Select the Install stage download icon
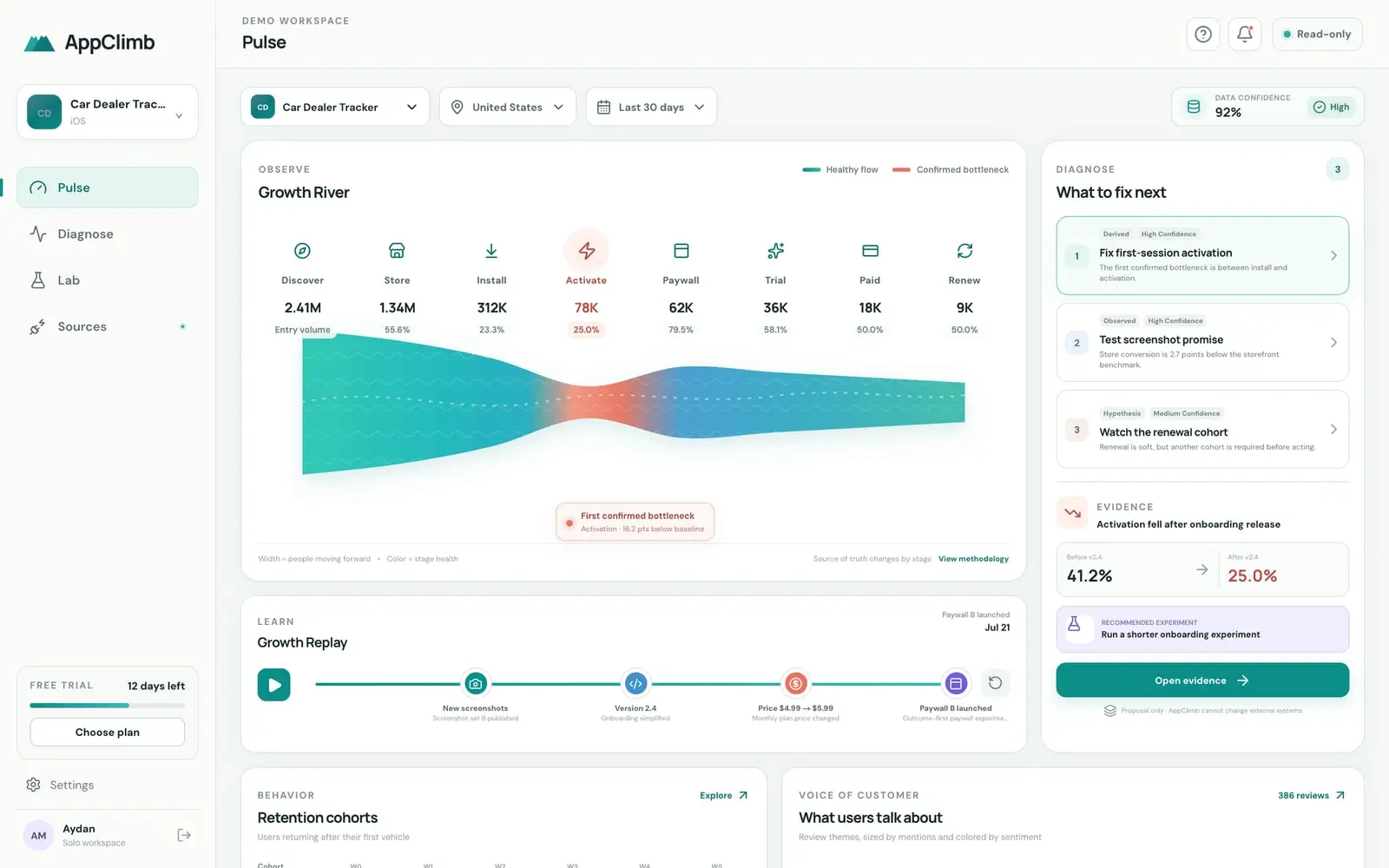The width and height of the screenshot is (1389, 868). pyautogui.click(x=491, y=251)
